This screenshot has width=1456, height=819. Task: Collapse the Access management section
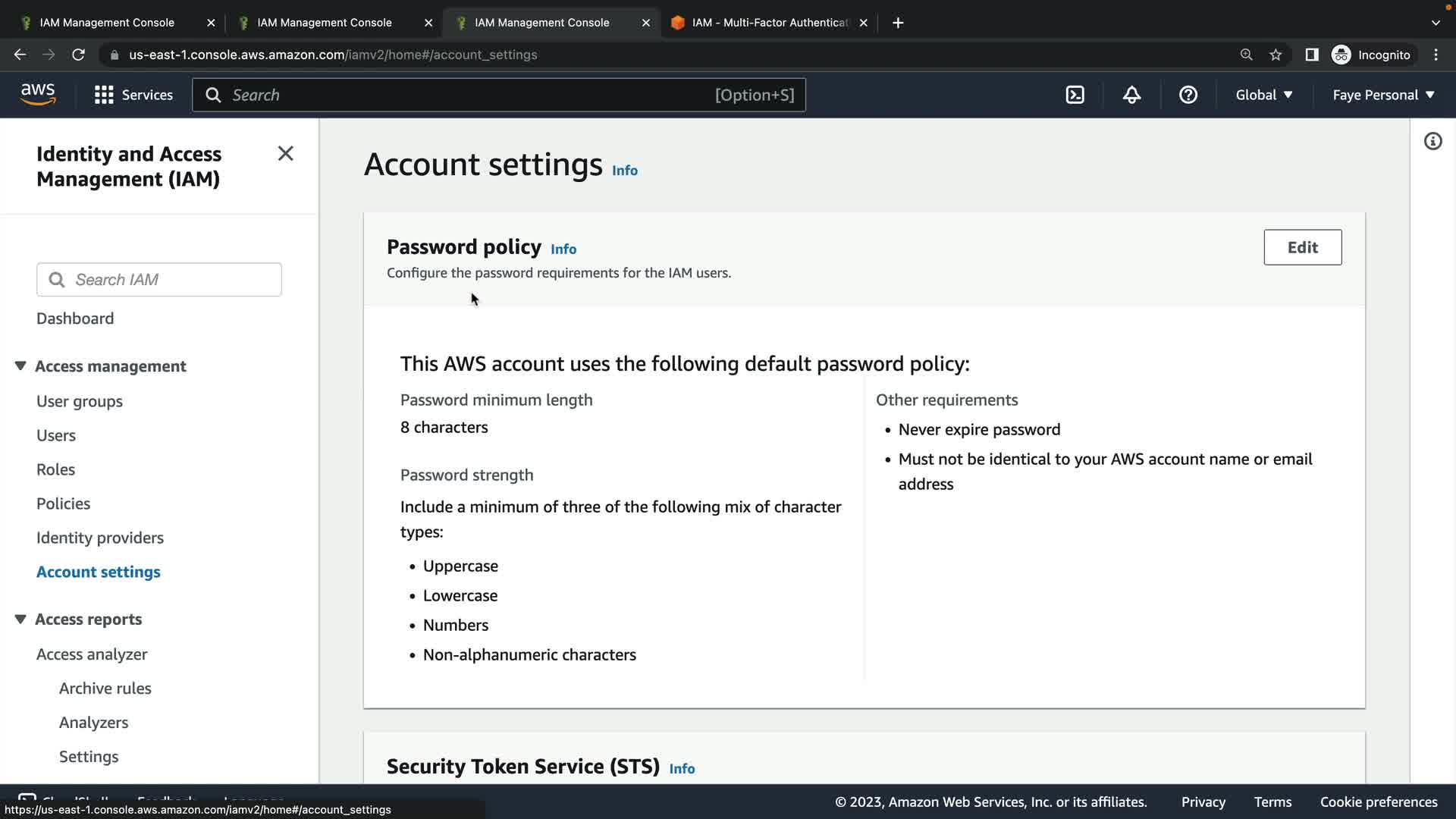pos(20,366)
